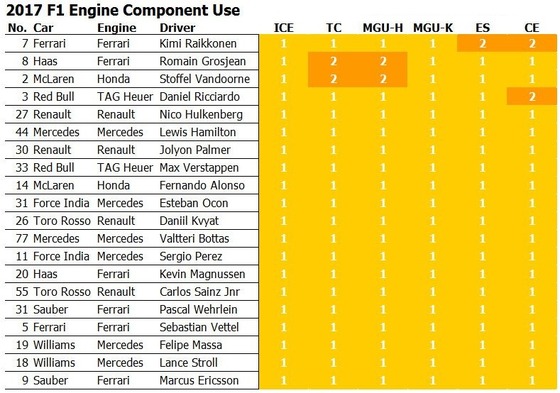Image resolution: width=560 pixels, height=393 pixels.
Task: Click the MGU-H column header
Action: [x=383, y=28]
